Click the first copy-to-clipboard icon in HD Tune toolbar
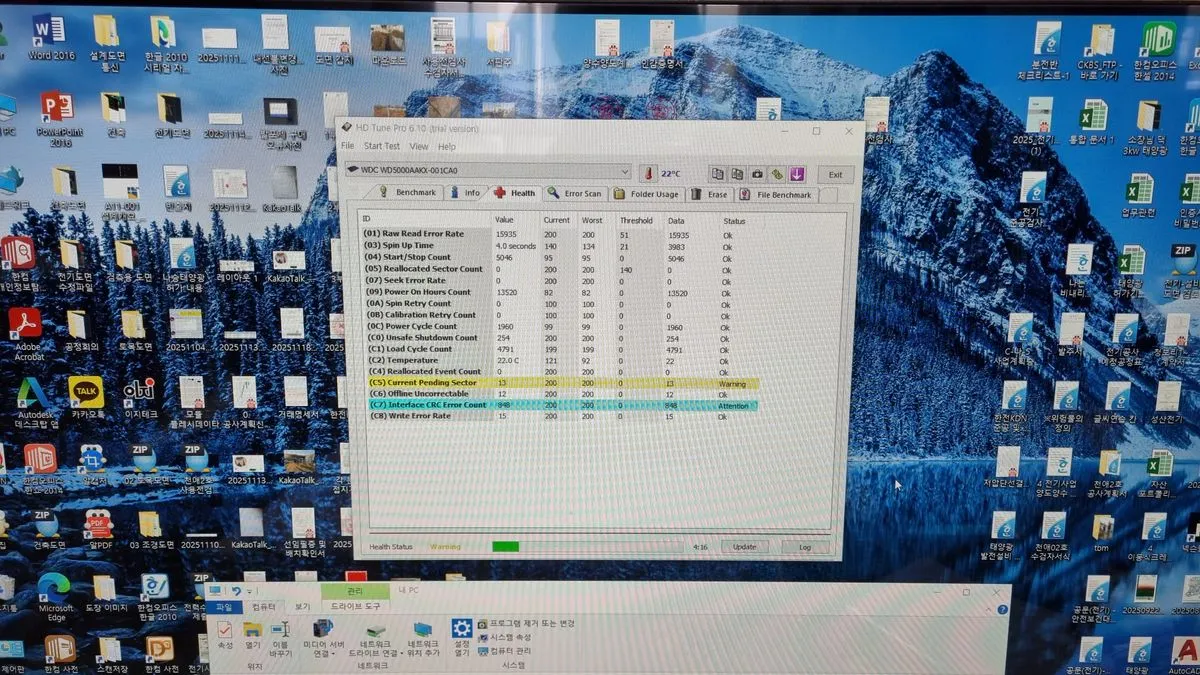1200x675 pixels. 718,173
